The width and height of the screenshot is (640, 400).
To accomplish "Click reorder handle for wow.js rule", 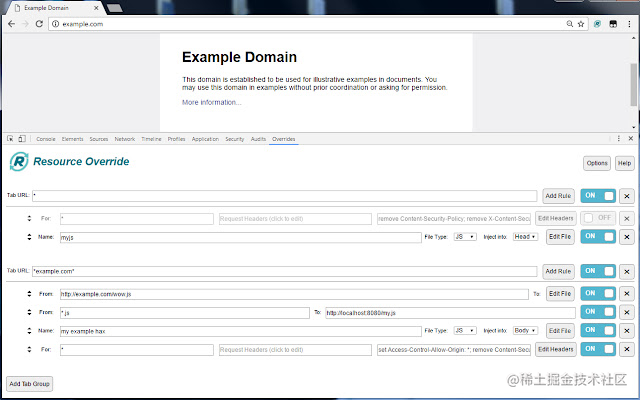I will click(29, 293).
